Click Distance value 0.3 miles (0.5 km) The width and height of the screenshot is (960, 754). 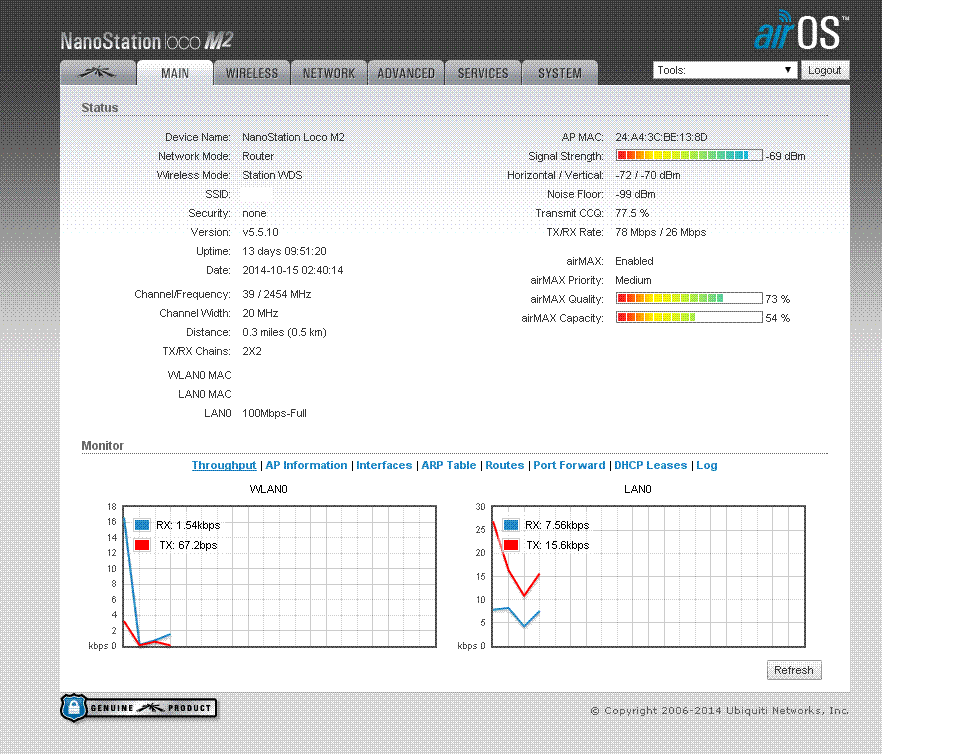pos(285,332)
